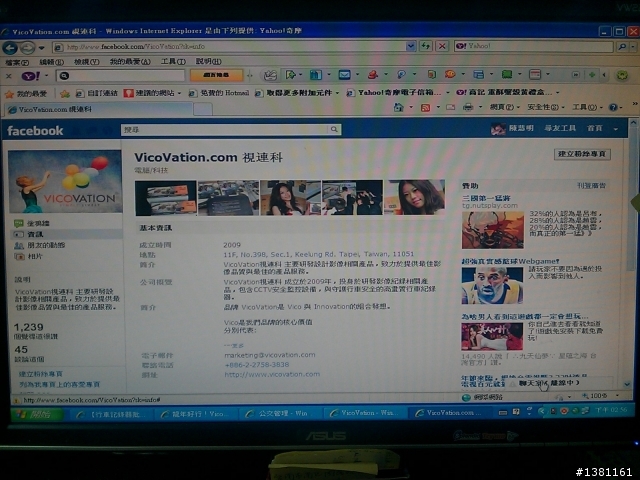The width and height of the screenshot is (640, 480).
Task: Click the 建立粉絲專頁 button
Action: coord(582,154)
